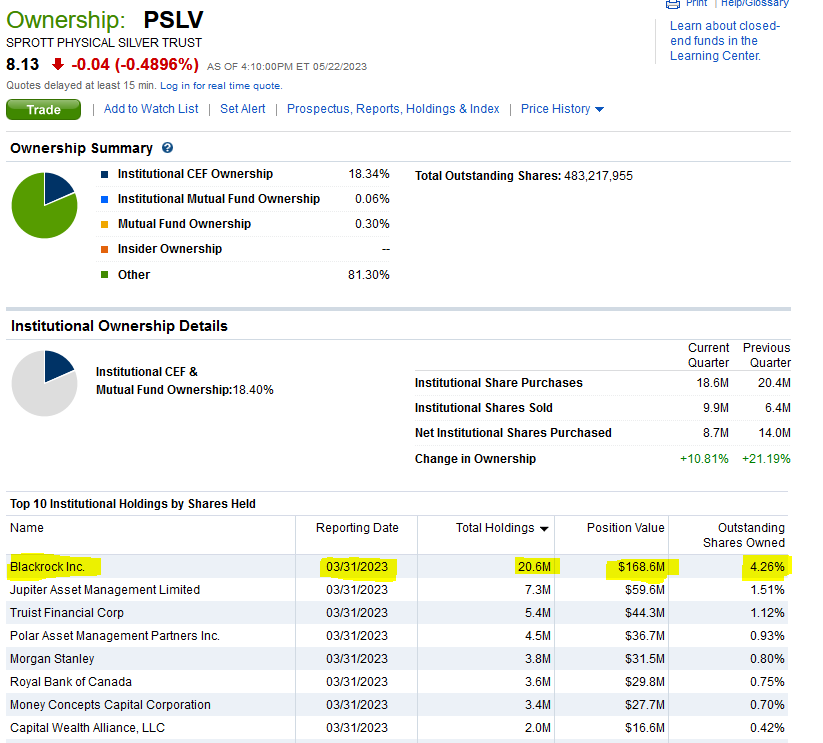Click the 18.34% Institutional CEF Ownership value

point(369,174)
